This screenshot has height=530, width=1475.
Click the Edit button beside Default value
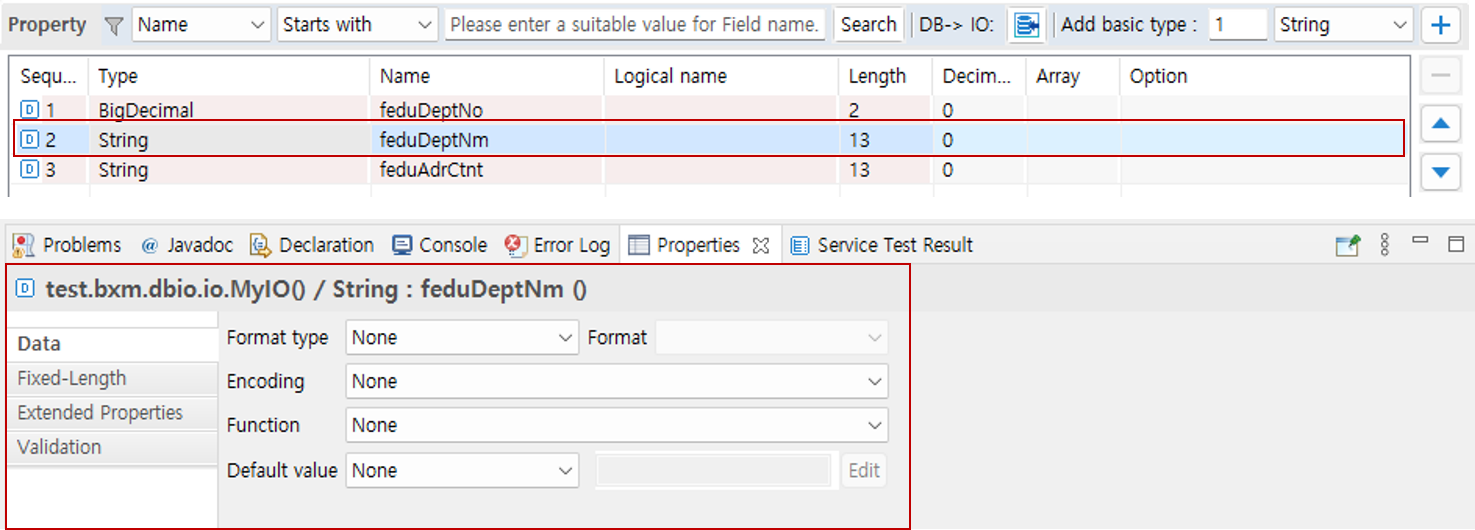[x=864, y=470]
